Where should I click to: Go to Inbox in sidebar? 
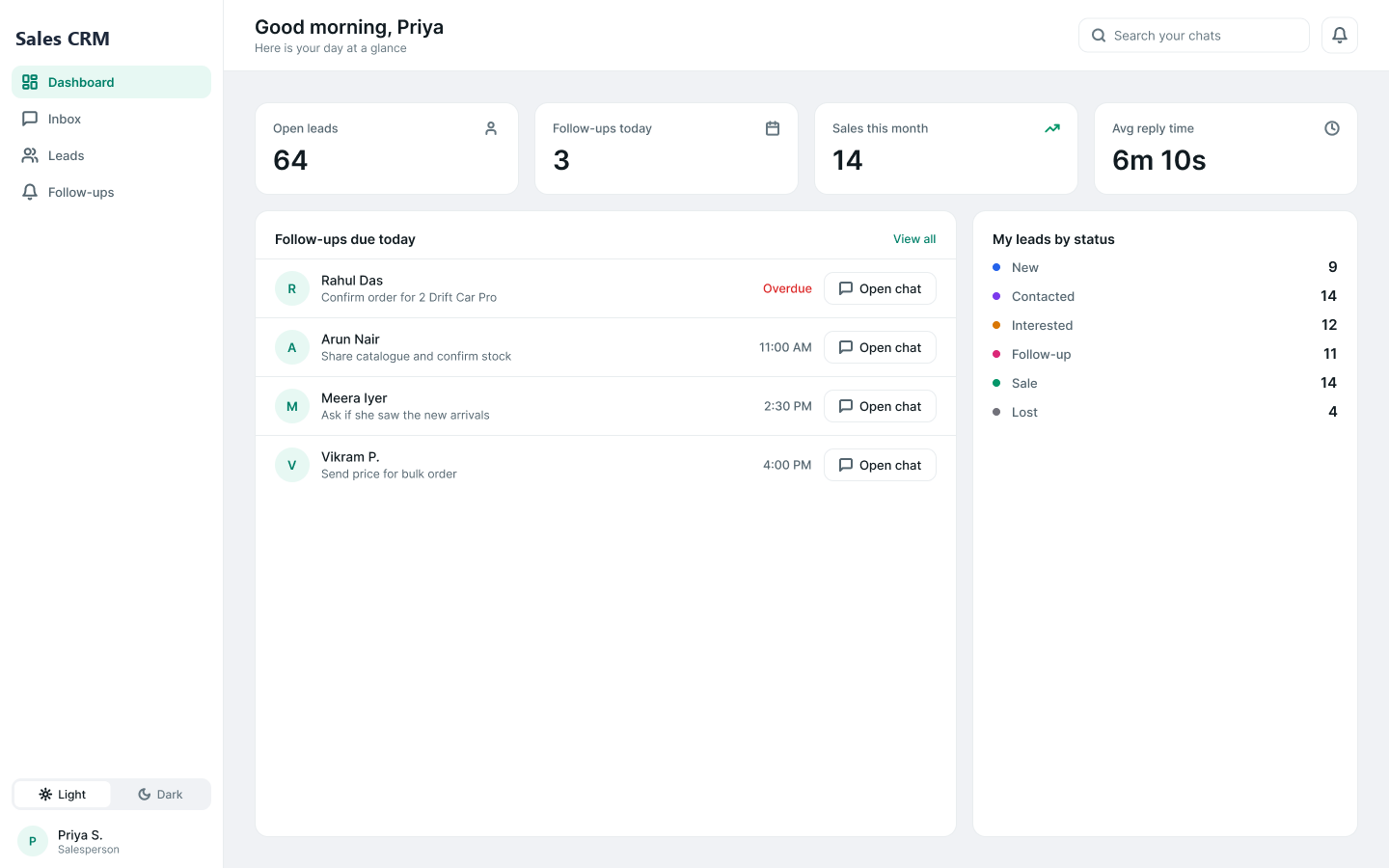pyautogui.click(x=111, y=119)
